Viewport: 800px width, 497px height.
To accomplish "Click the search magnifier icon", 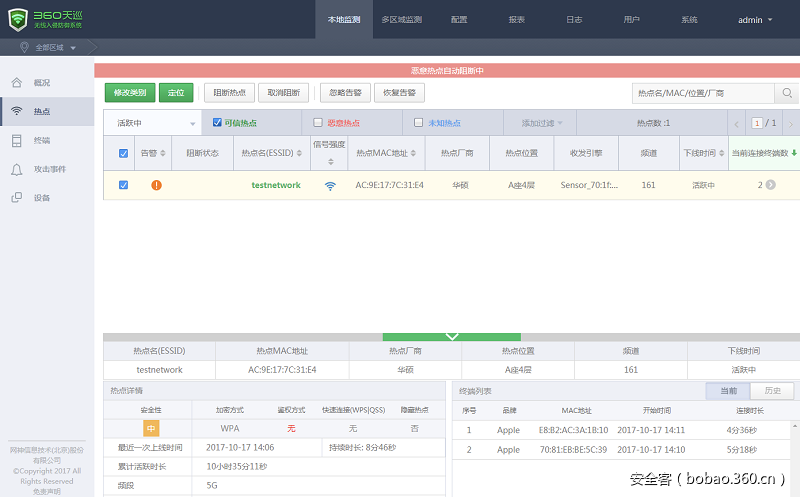I will [x=787, y=93].
